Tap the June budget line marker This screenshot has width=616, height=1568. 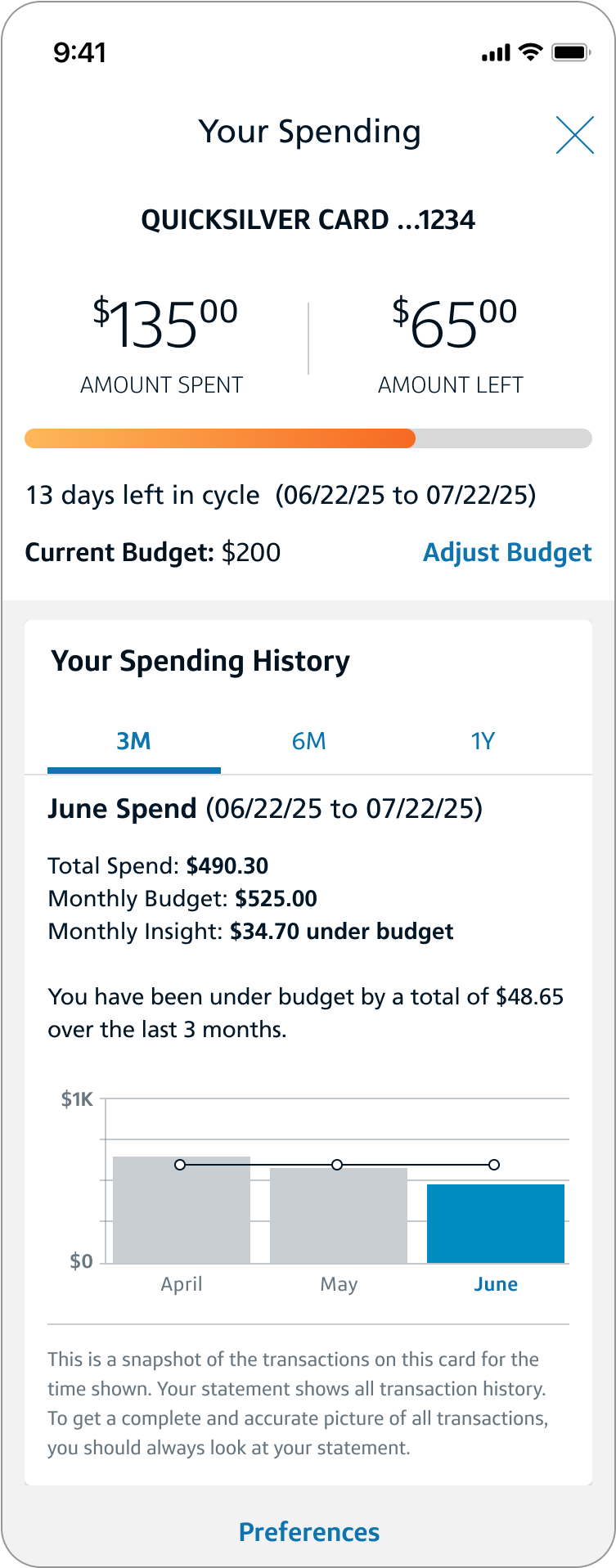(x=494, y=1165)
